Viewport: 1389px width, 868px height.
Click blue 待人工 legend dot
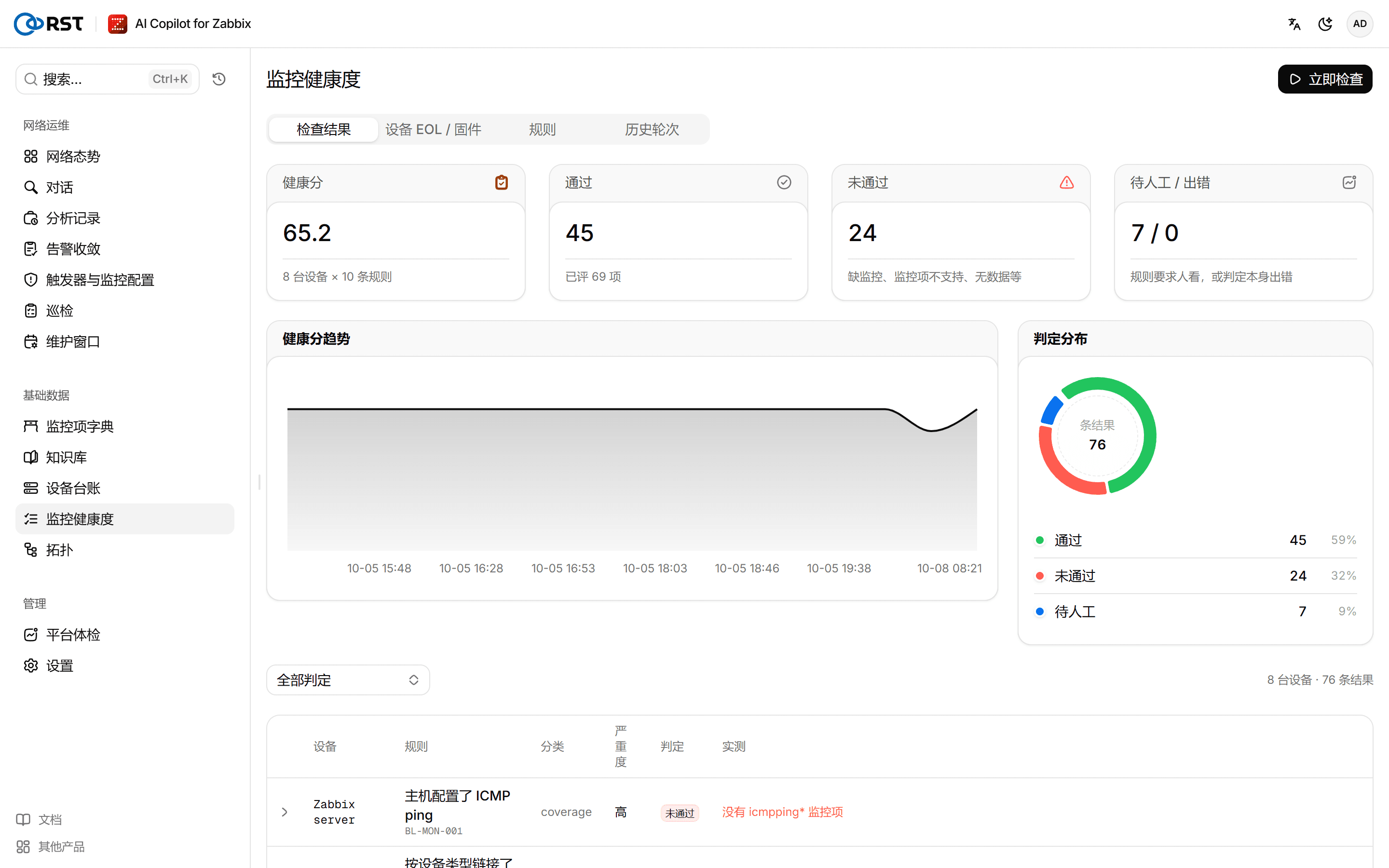(x=1039, y=611)
